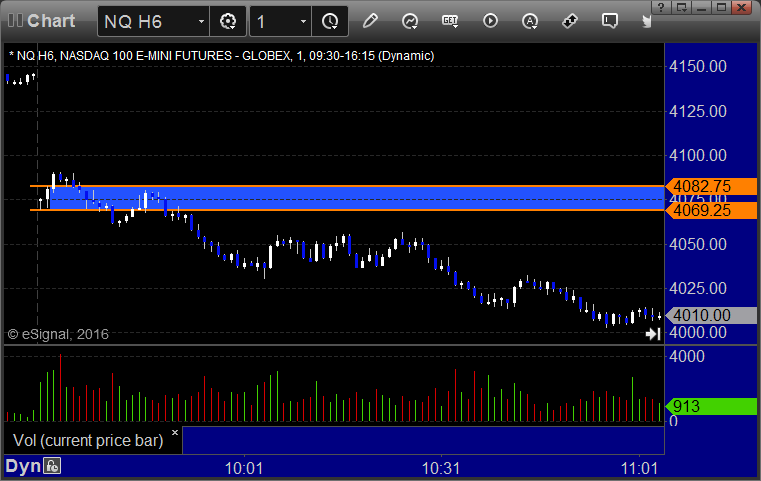The image size is (761, 481).
Task: Click the 4010.00 current price label
Action: pyautogui.click(x=711, y=315)
